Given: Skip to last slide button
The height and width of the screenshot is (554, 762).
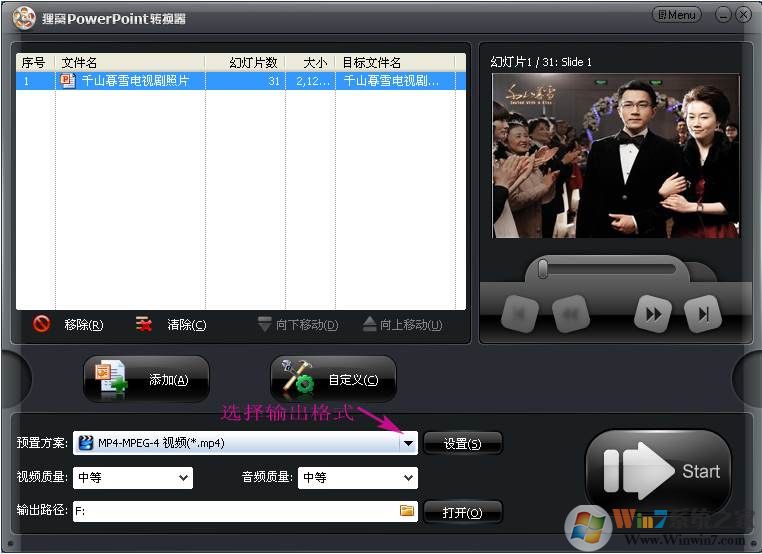Looking at the screenshot, I should pyautogui.click(x=703, y=314).
